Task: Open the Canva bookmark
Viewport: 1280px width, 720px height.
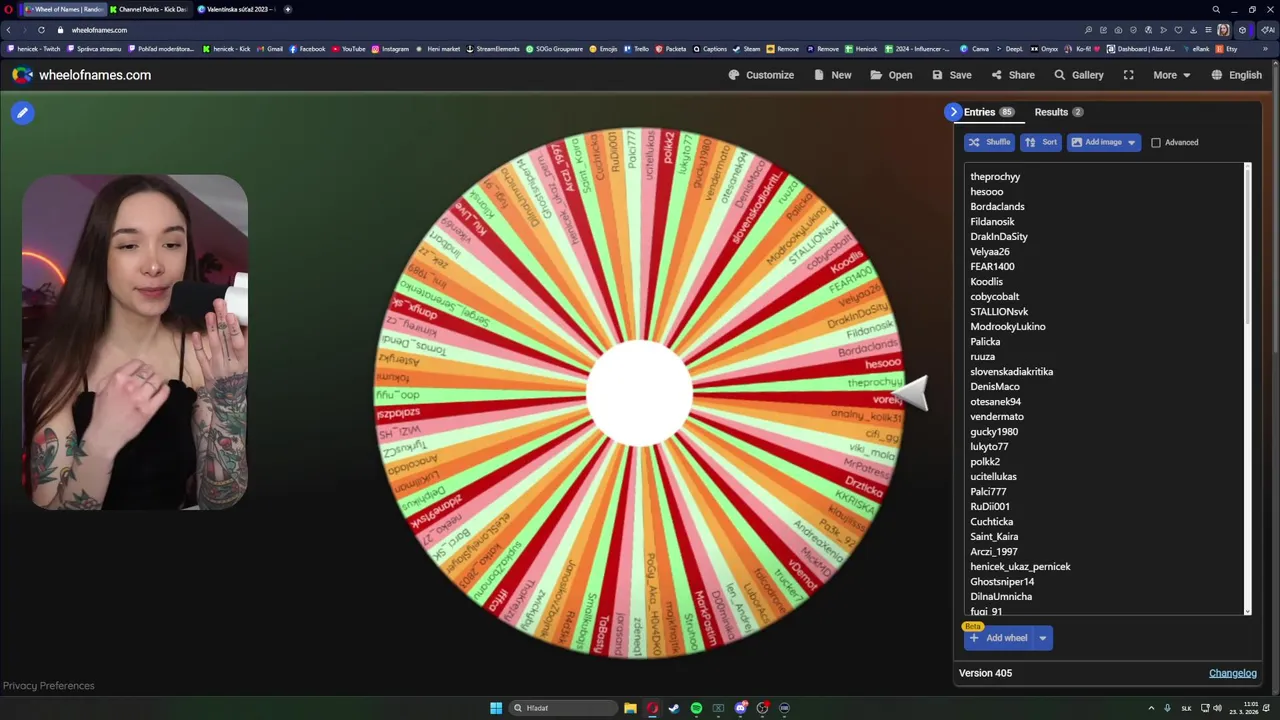Action: (975, 48)
